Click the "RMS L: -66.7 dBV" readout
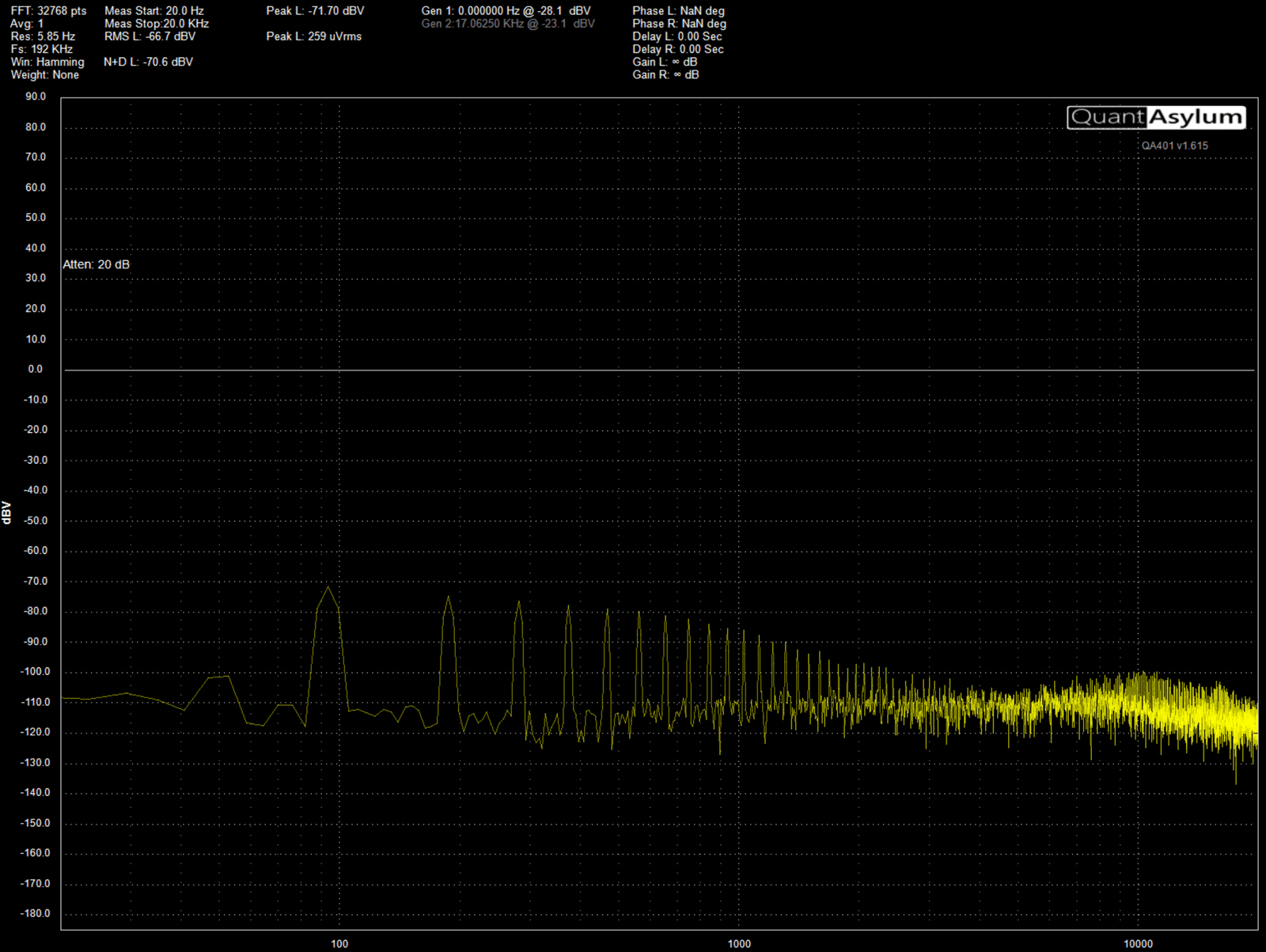 tap(150, 36)
